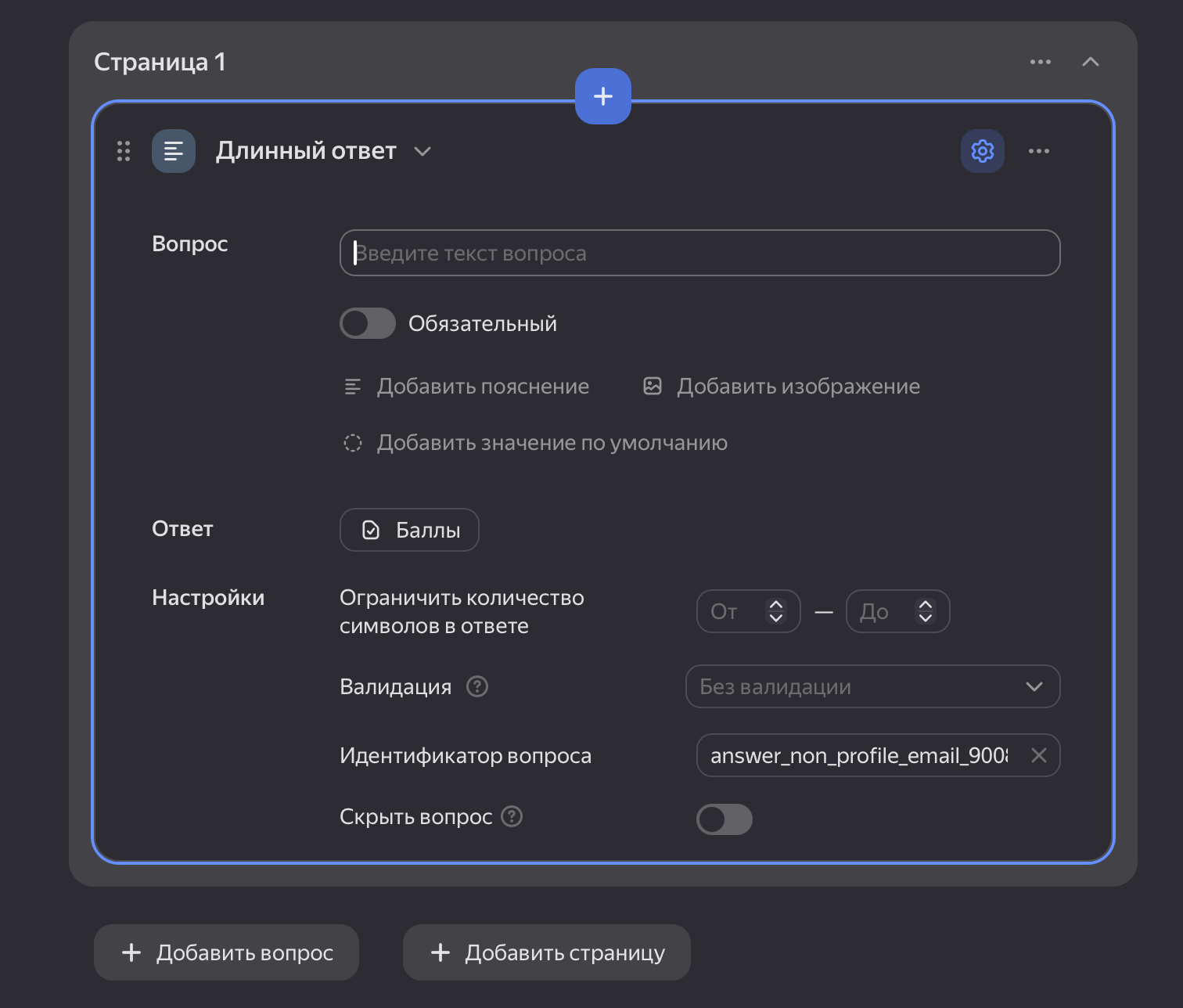This screenshot has height=1008, width=1183.
Task: Enable the Обязательный toggle
Action: click(x=368, y=323)
